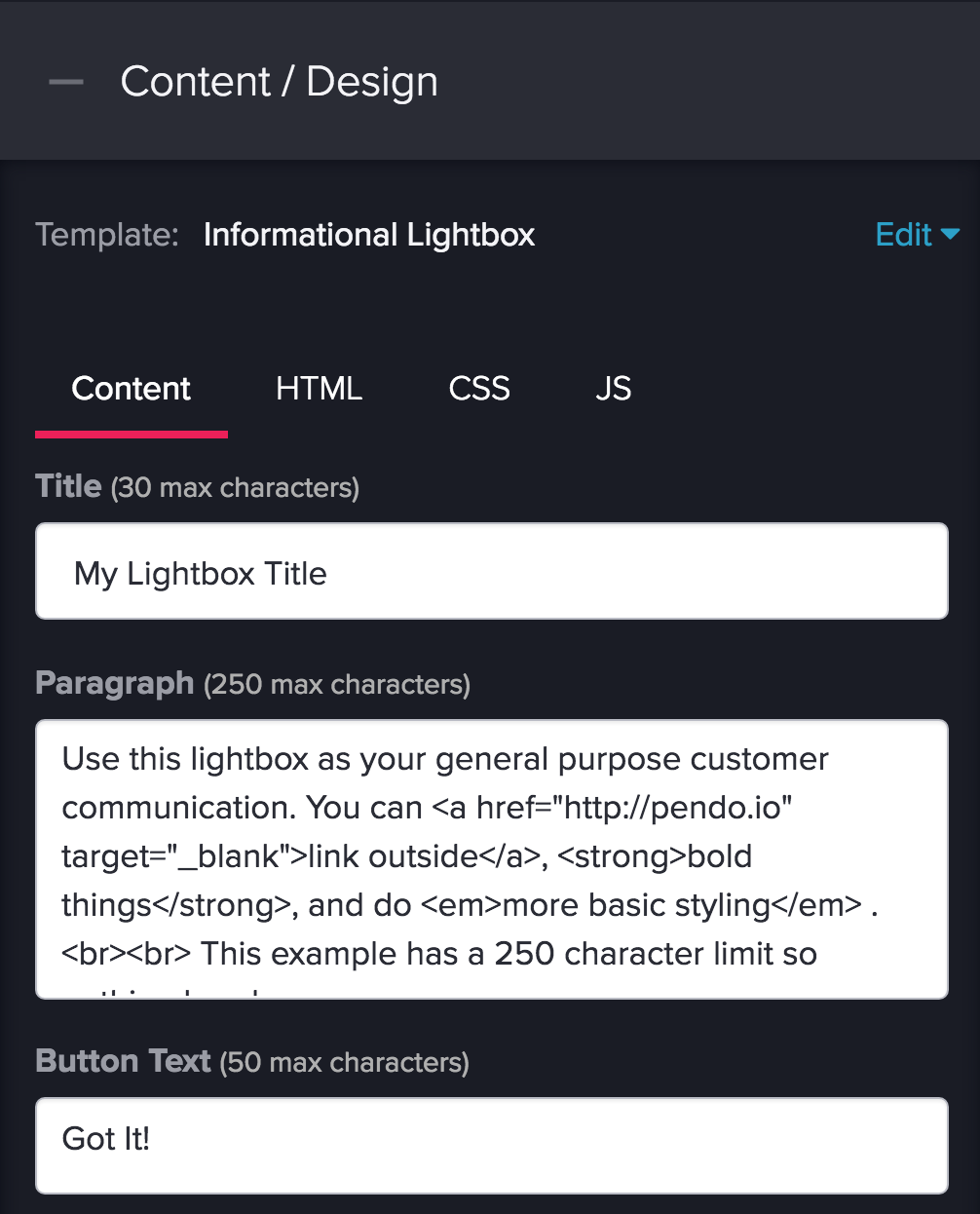Screen dimensions: 980x1214
Task: Switch to the CSS tab
Action: (x=479, y=389)
